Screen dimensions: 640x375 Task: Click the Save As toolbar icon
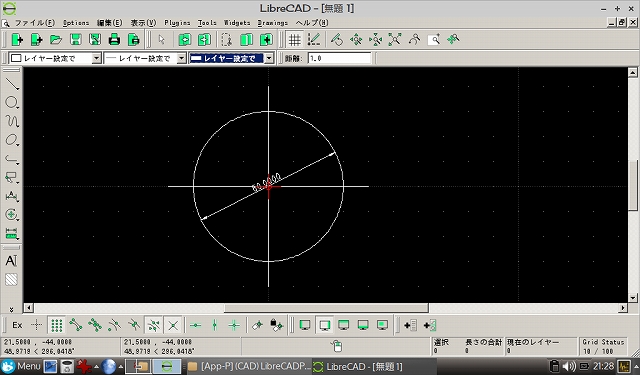coord(95,40)
